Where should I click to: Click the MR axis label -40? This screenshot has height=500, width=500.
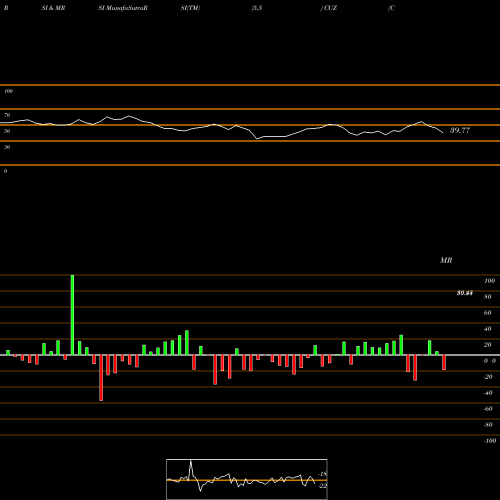tap(488, 393)
